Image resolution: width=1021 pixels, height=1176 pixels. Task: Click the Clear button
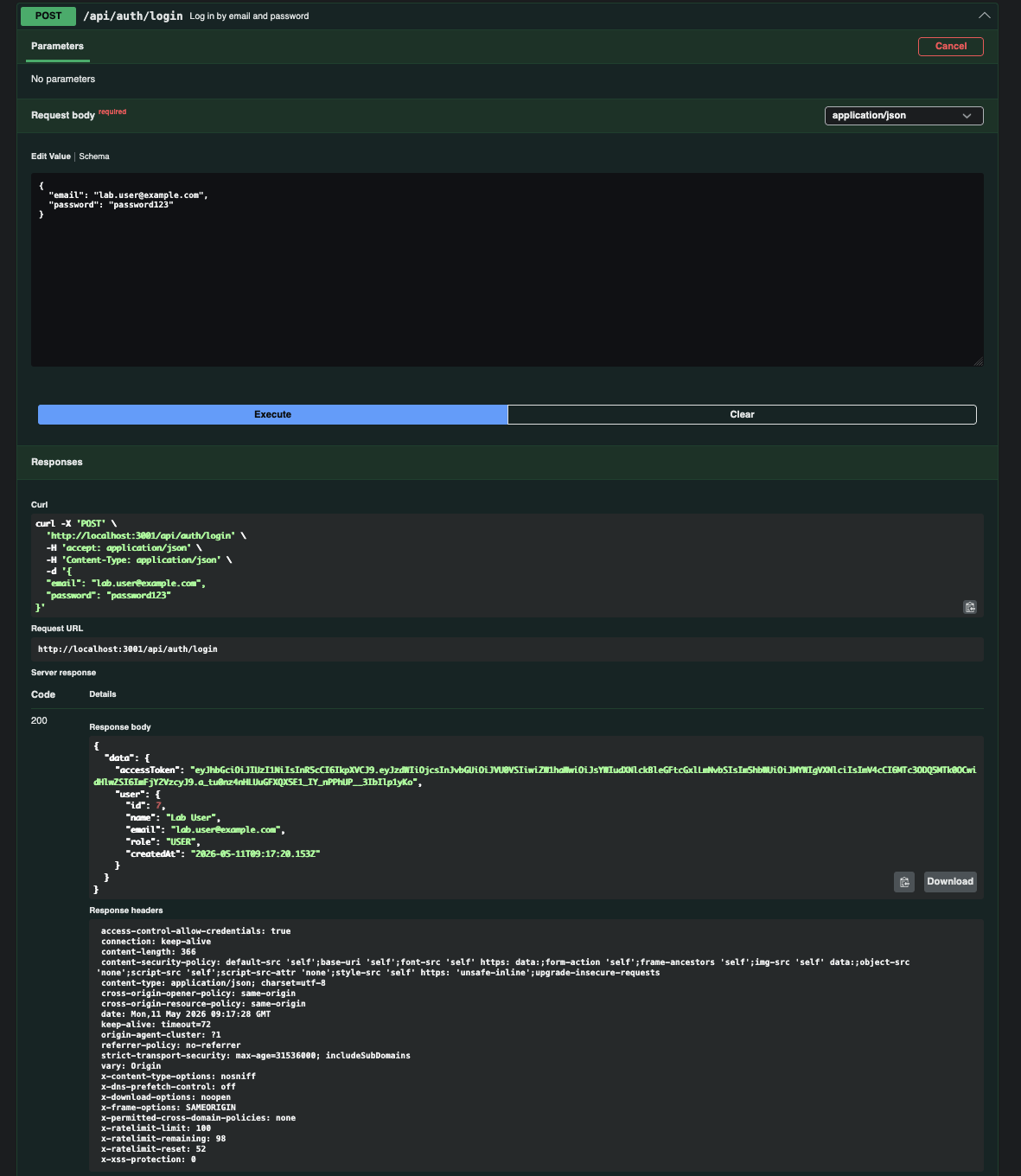tap(742, 414)
